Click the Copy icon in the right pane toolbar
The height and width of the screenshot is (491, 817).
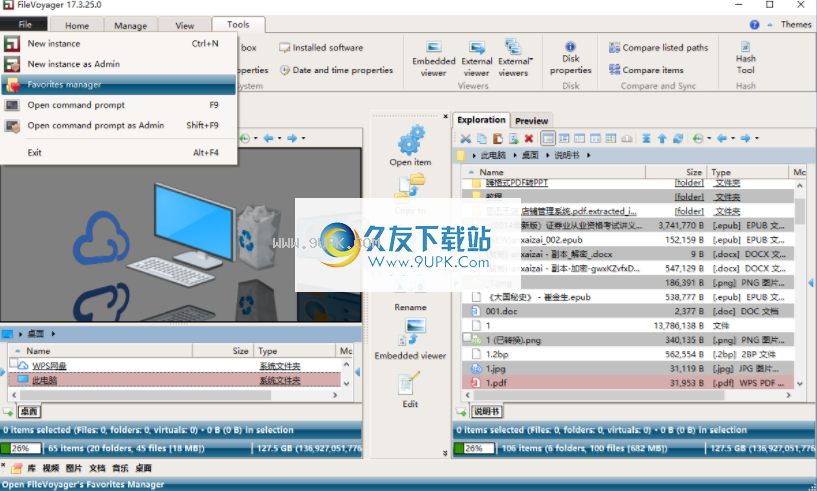[x=482, y=139]
